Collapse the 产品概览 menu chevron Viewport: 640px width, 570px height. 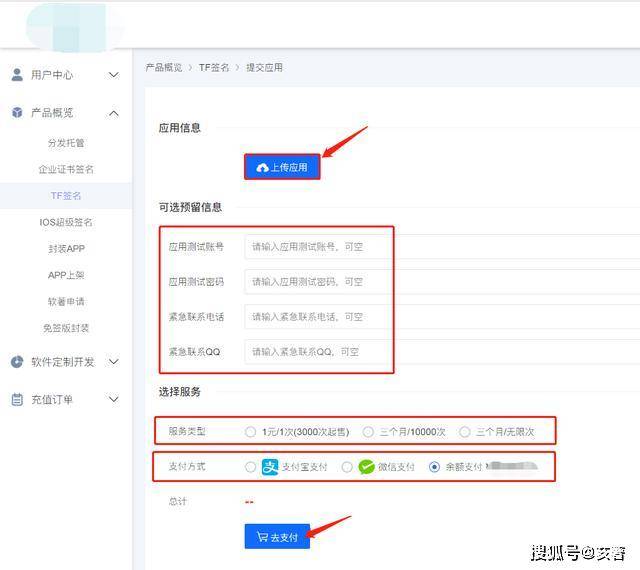(x=114, y=113)
